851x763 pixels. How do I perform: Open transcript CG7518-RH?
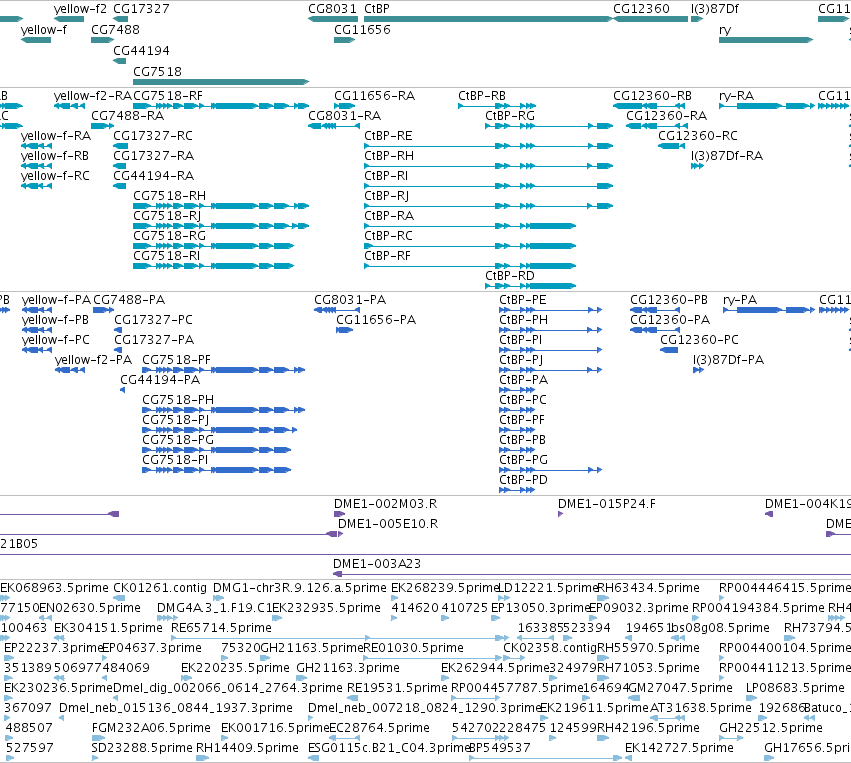(x=169, y=196)
